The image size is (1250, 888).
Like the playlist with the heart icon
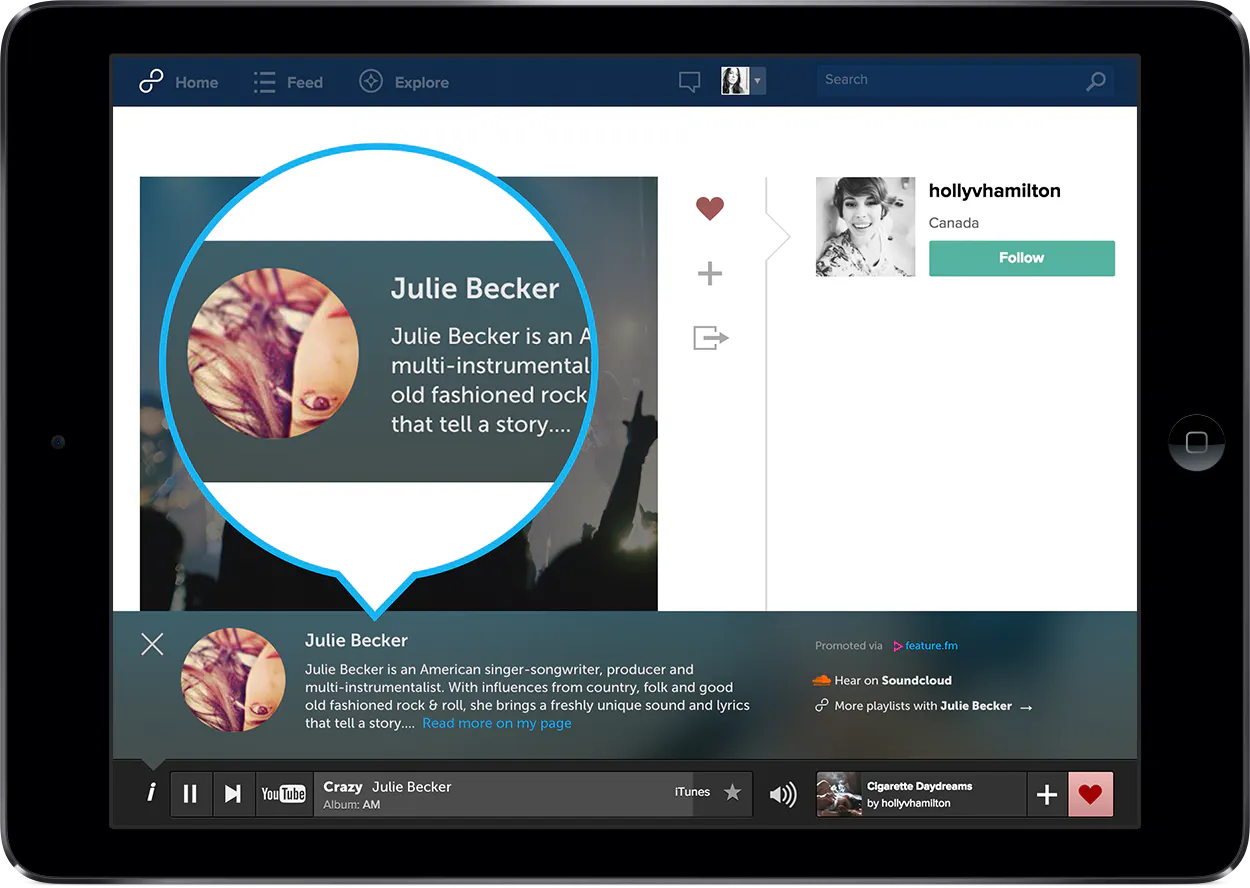click(x=710, y=208)
